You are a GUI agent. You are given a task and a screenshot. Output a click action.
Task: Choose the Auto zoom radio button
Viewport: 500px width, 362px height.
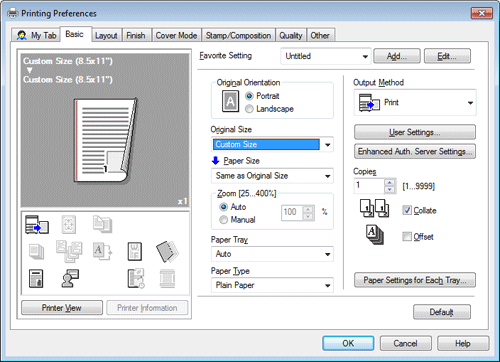(223, 207)
